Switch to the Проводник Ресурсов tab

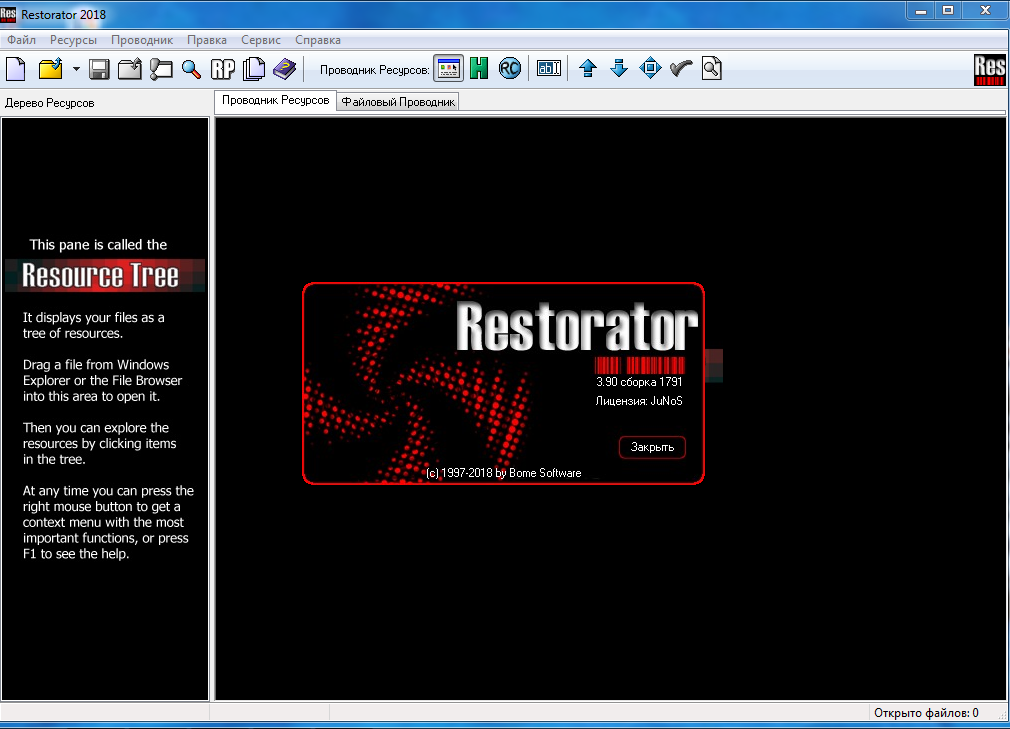tap(275, 100)
